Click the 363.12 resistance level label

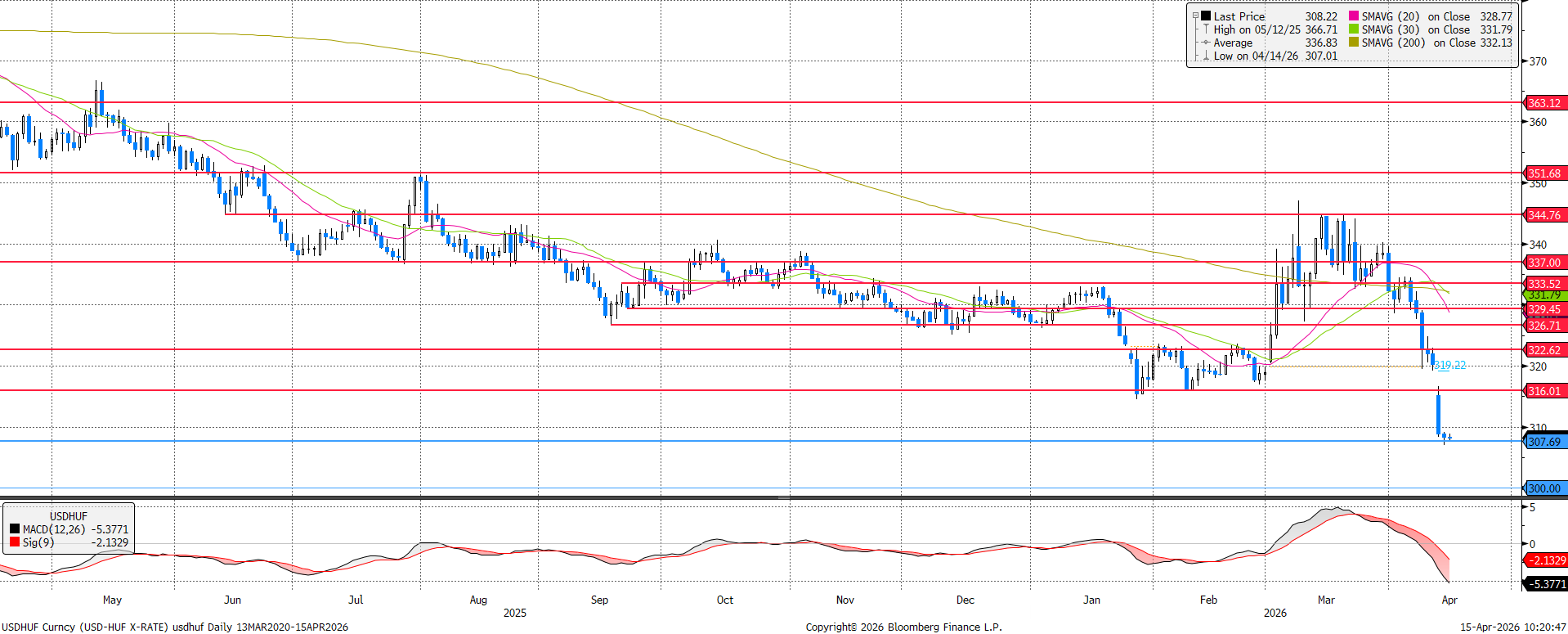pos(1543,103)
